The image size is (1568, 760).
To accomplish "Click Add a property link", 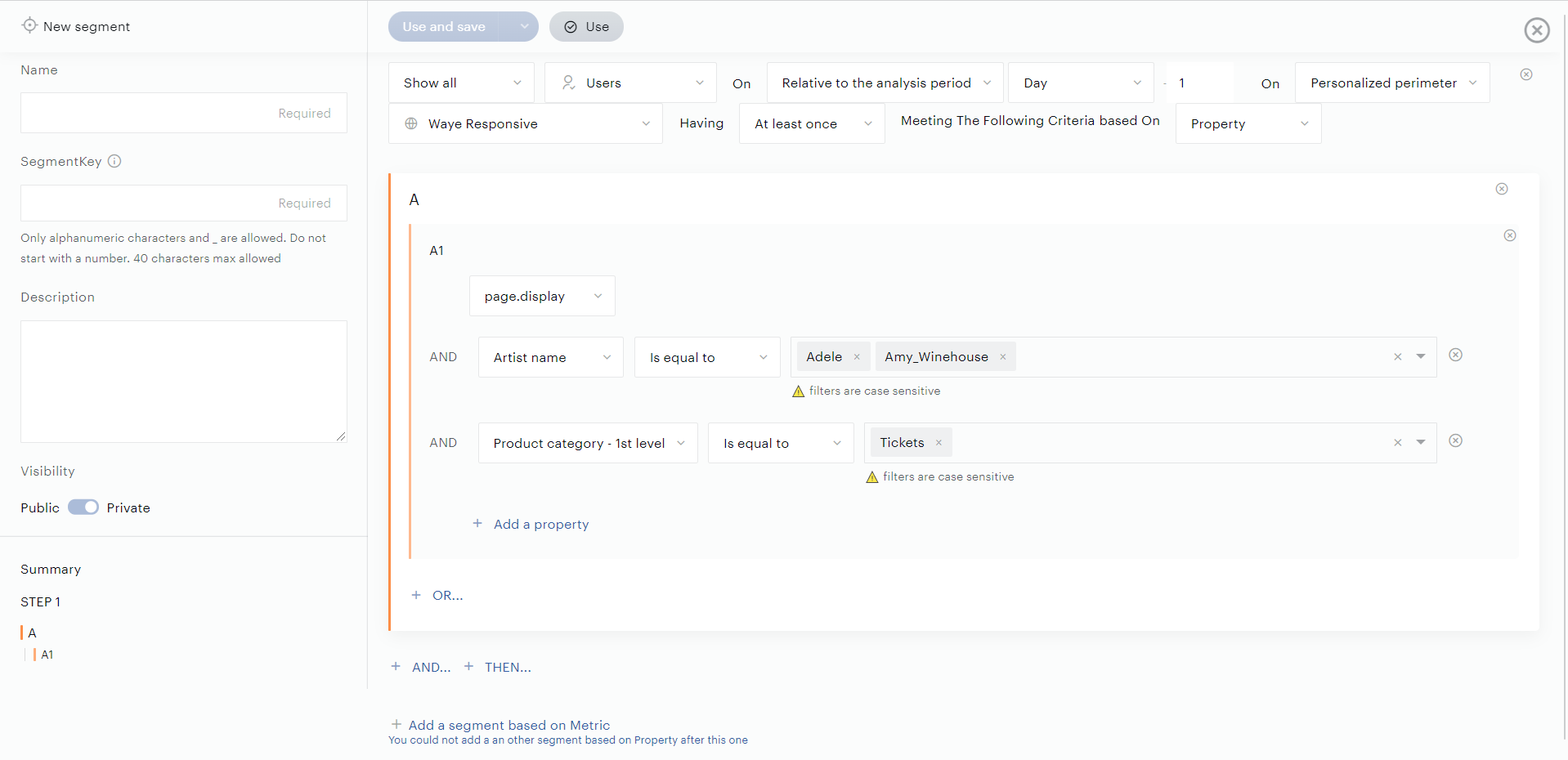I will (540, 525).
